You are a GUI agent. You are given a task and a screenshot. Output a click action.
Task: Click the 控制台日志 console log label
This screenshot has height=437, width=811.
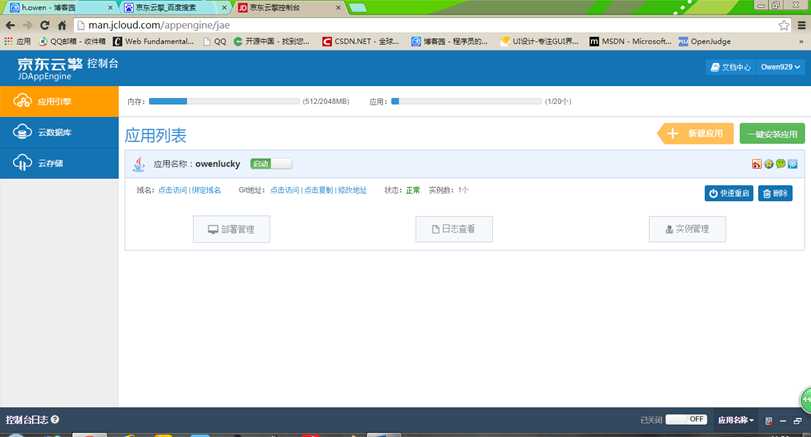[27, 419]
